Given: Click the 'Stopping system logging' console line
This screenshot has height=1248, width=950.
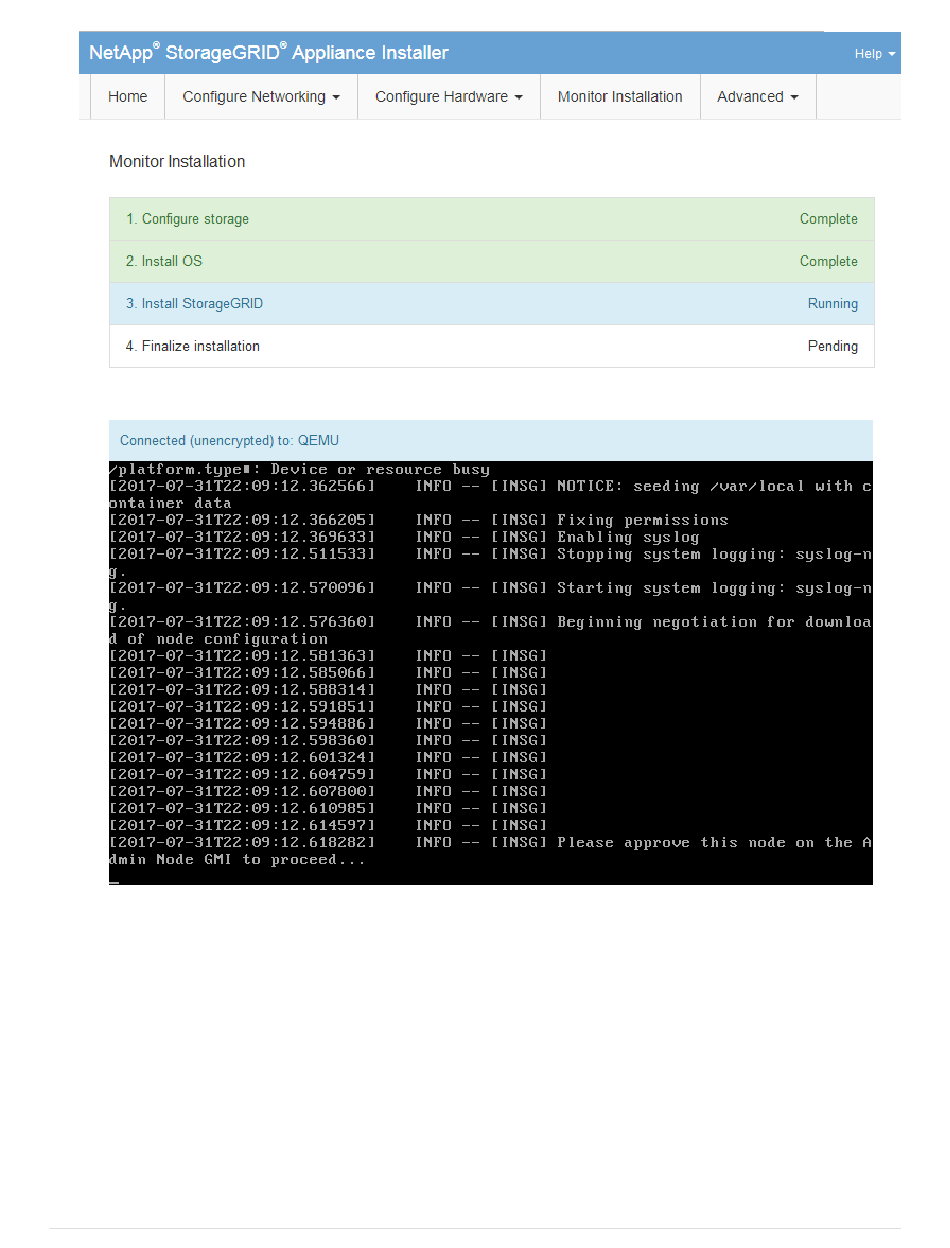Looking at the screenshot, I should point(491,562).
